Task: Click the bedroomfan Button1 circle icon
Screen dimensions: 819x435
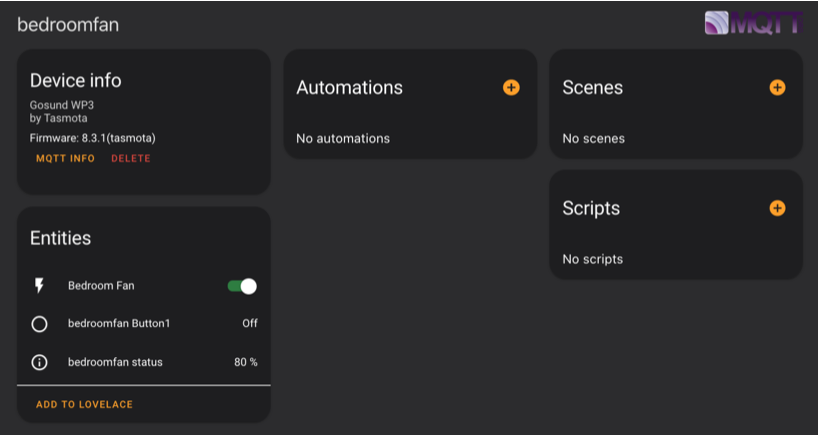Action: pyautogui.click(x=39, y=324)
